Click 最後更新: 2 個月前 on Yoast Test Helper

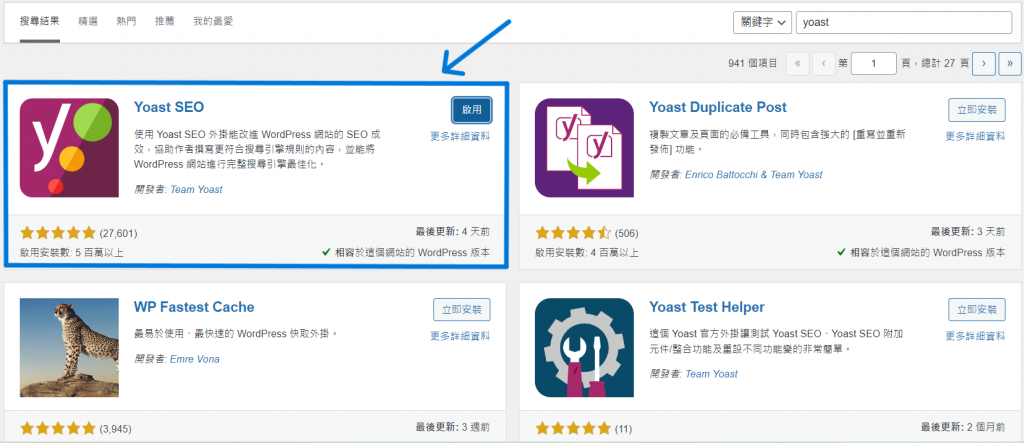coord(963,427)
